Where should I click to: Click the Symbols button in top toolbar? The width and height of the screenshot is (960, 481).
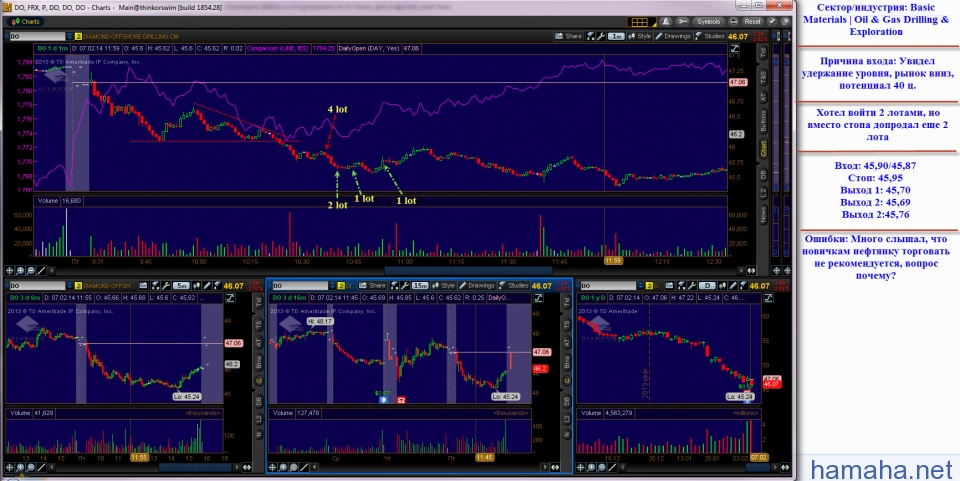(708, 22)
